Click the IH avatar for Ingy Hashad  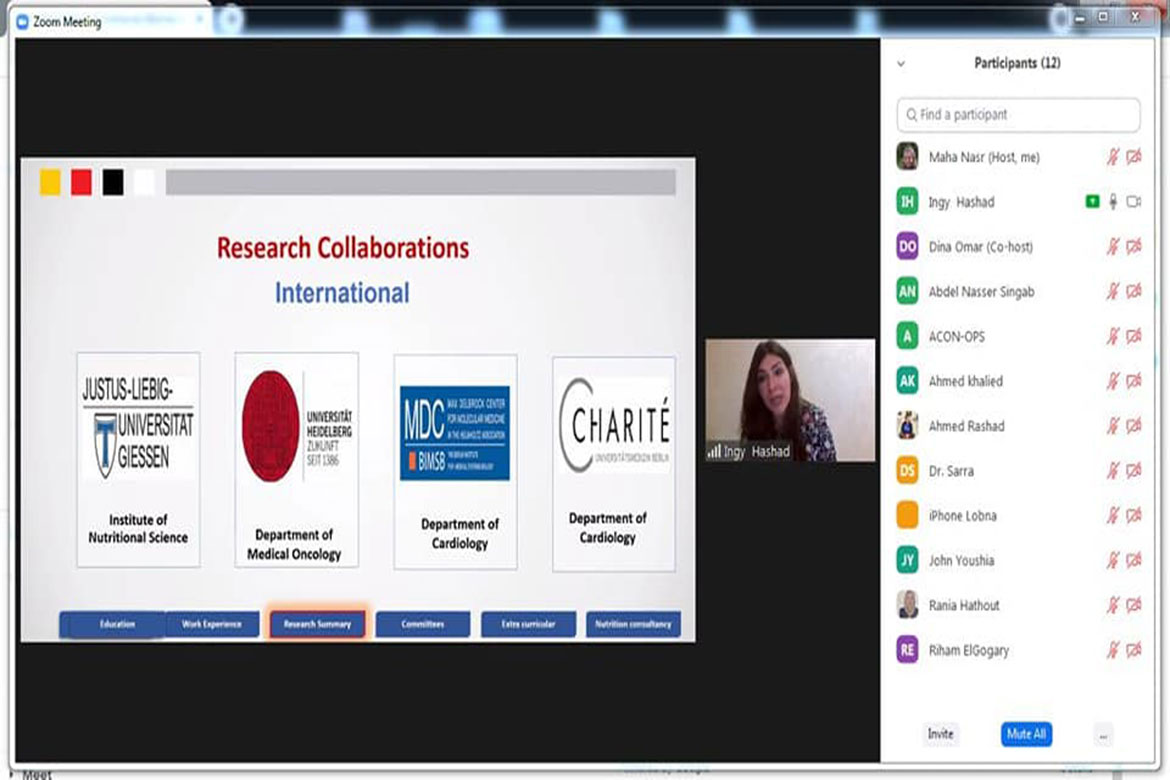pos(907,202)
